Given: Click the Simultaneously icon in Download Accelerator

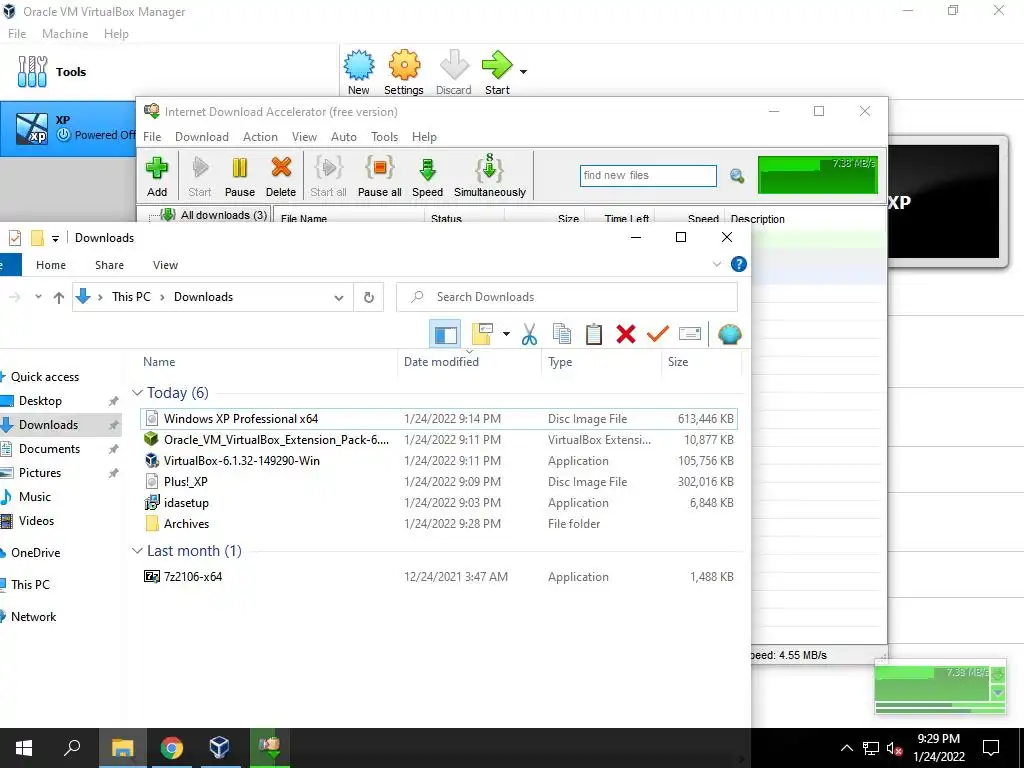Looking at the screenshot, I should point(490,176).
